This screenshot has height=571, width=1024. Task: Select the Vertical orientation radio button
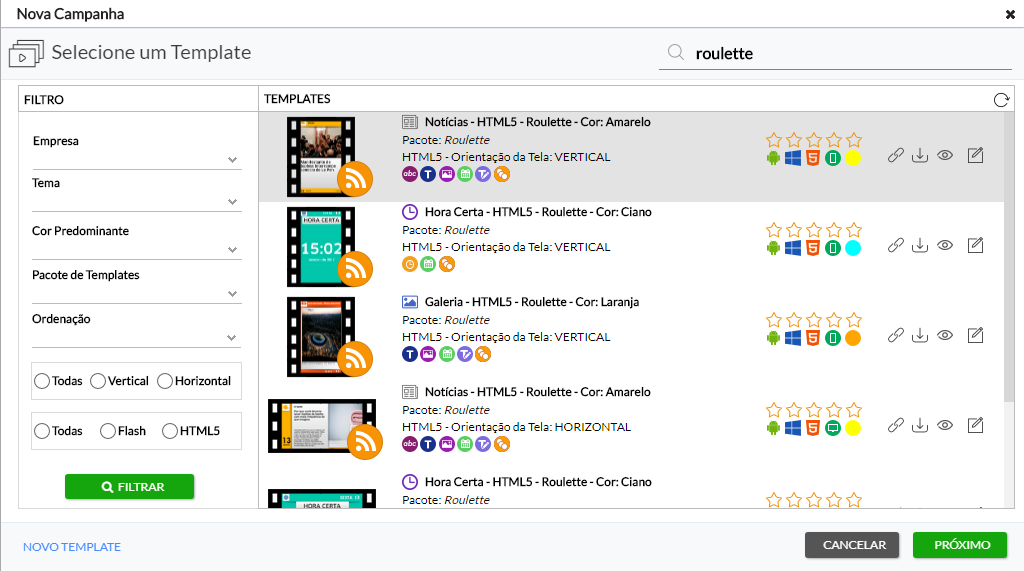pos(98,381)
